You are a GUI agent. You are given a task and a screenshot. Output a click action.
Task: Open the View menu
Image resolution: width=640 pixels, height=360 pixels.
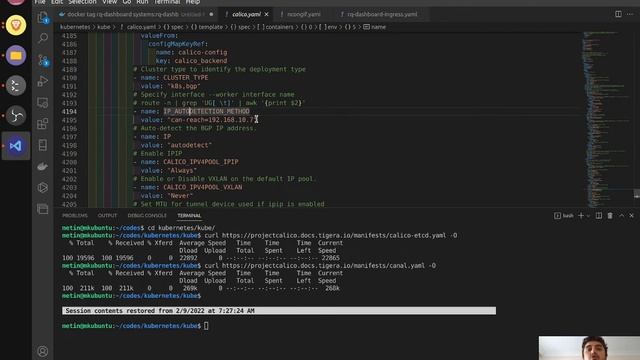tap(109, 2)
